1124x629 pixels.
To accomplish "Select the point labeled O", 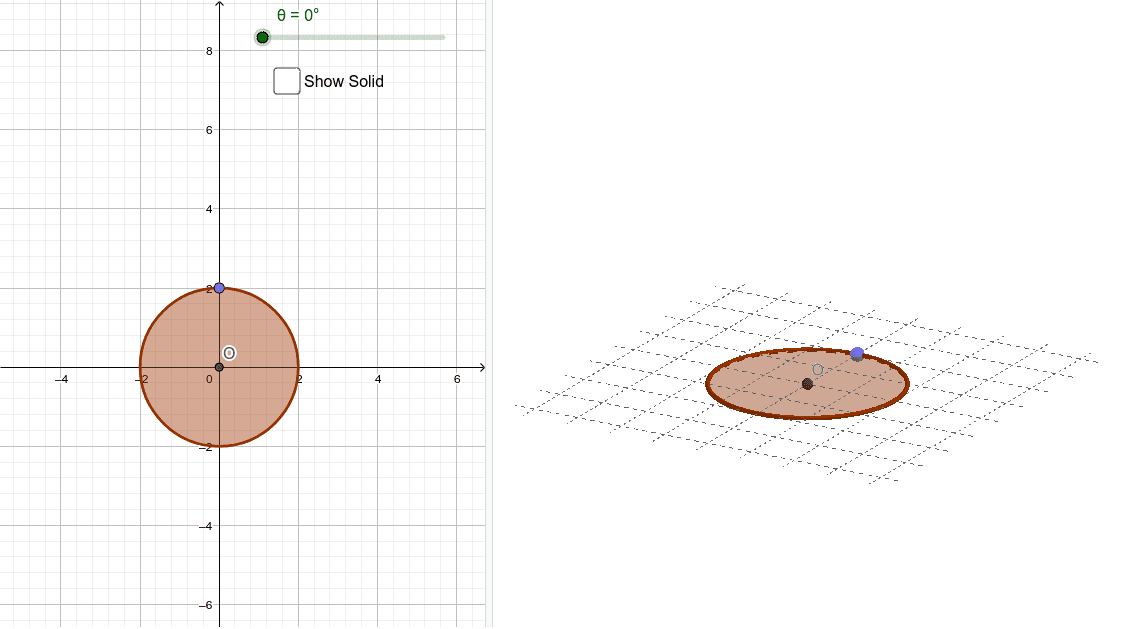I will (230, 352).
